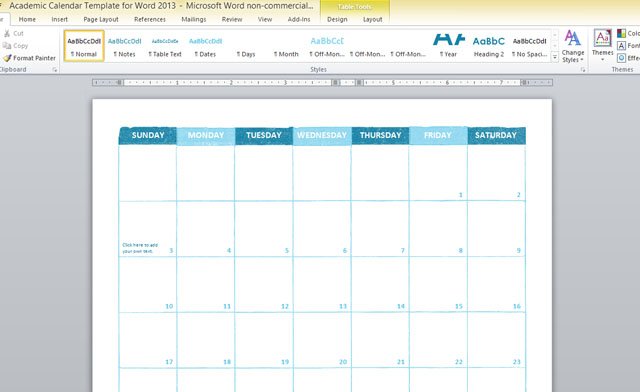640x392 pixels.
Task: Click the SUNDAY header cell
Action: coord(148,136)
